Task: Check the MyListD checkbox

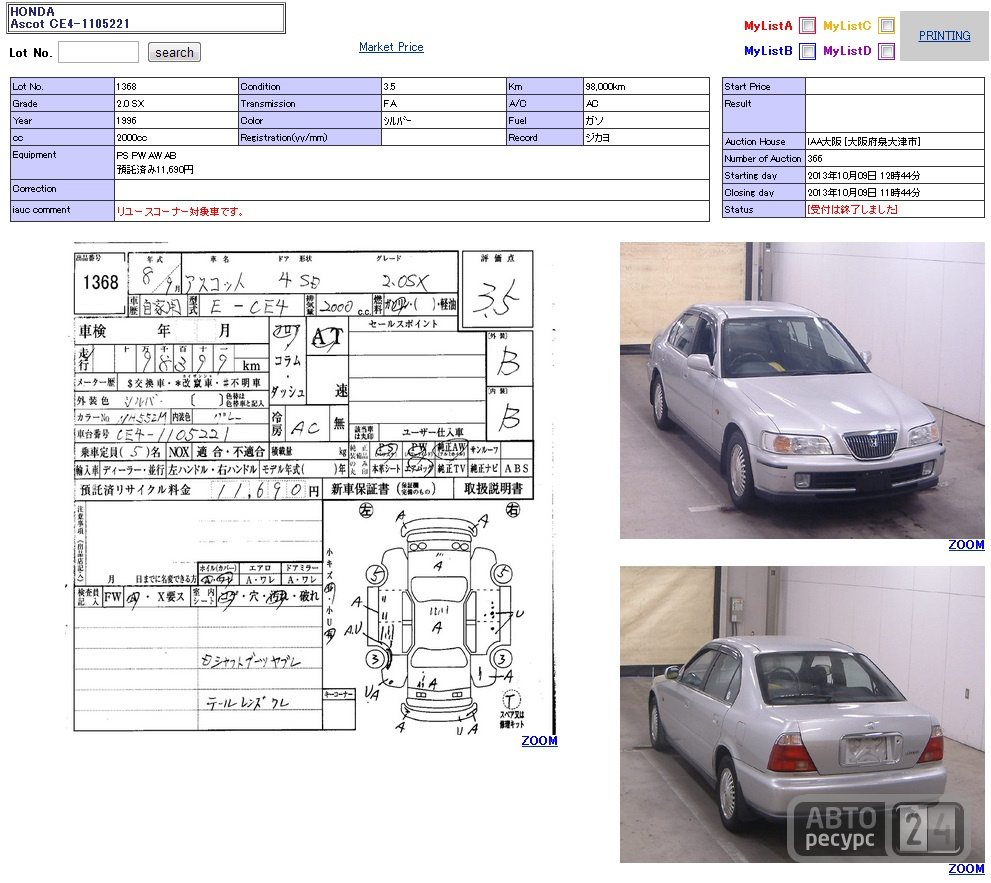Action: (887, 51)
